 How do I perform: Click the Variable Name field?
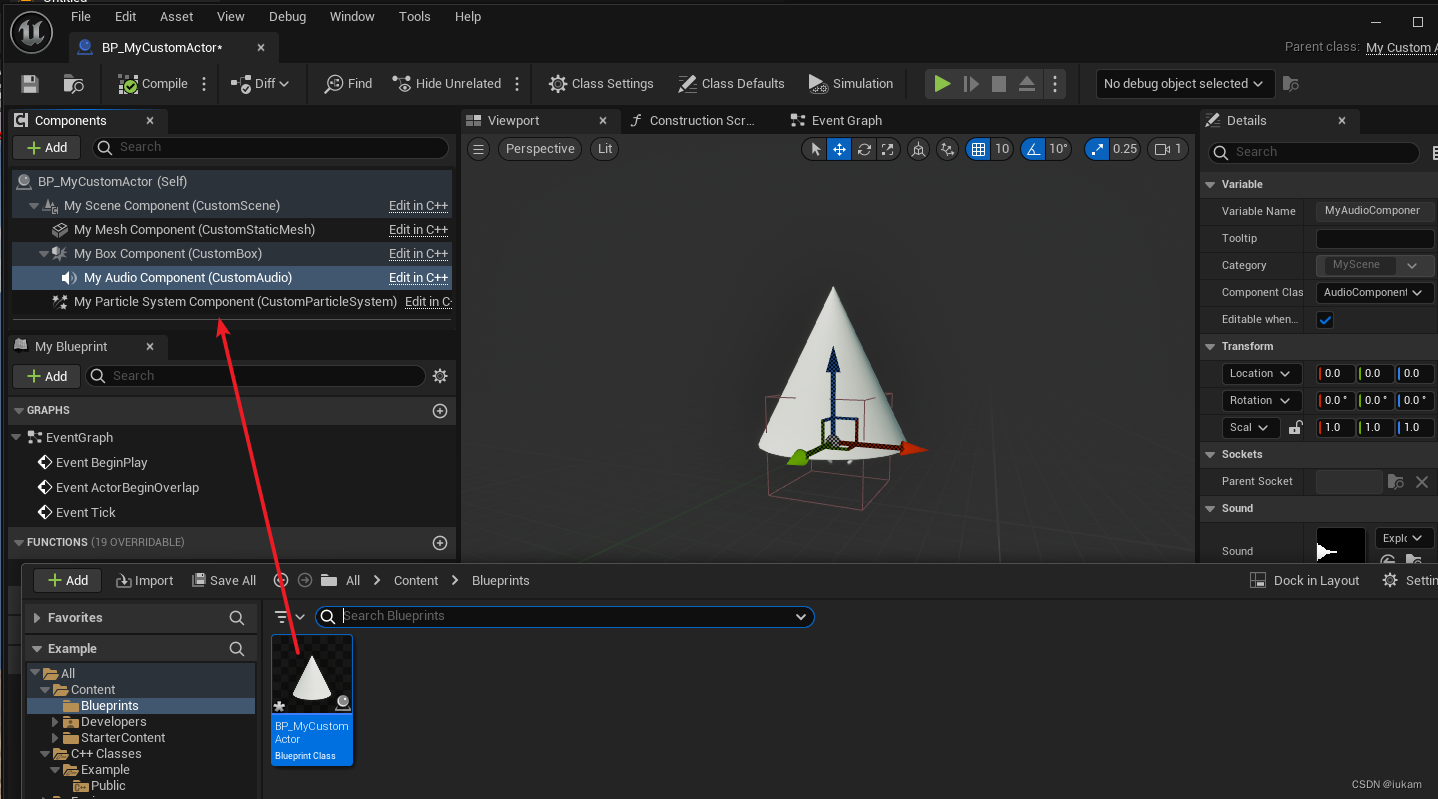pyautogui.click(x=1375, y=211)
